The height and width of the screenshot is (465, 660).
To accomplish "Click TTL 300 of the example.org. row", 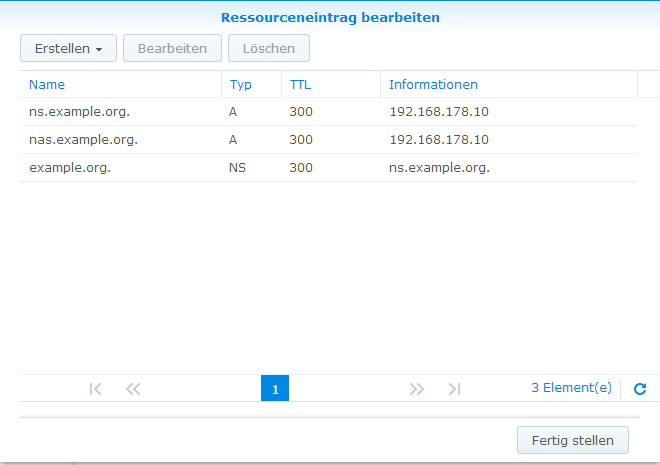I will tap(301, 168).
